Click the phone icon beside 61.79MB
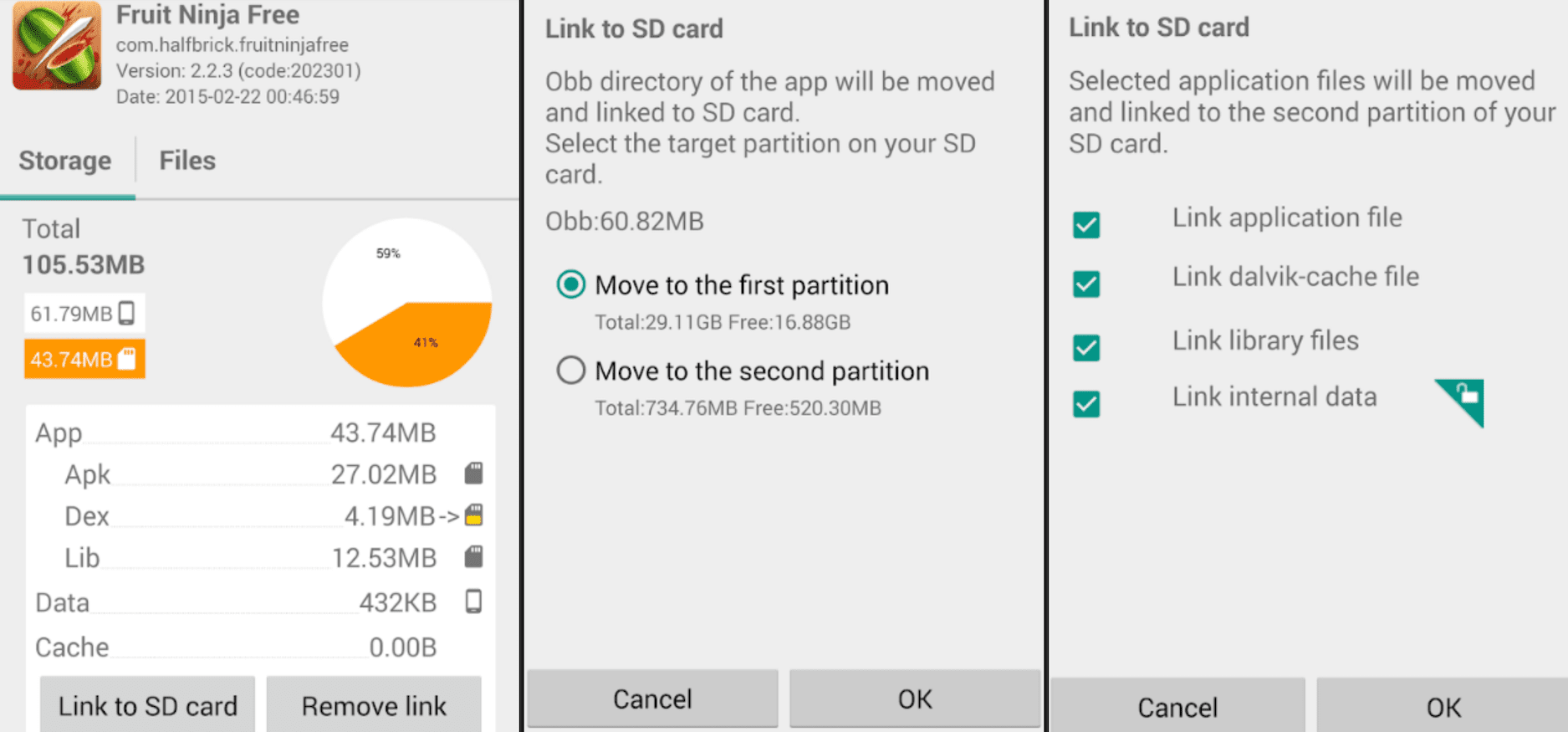The width and height of the screenshot is (1568, 732). (126, 313)
